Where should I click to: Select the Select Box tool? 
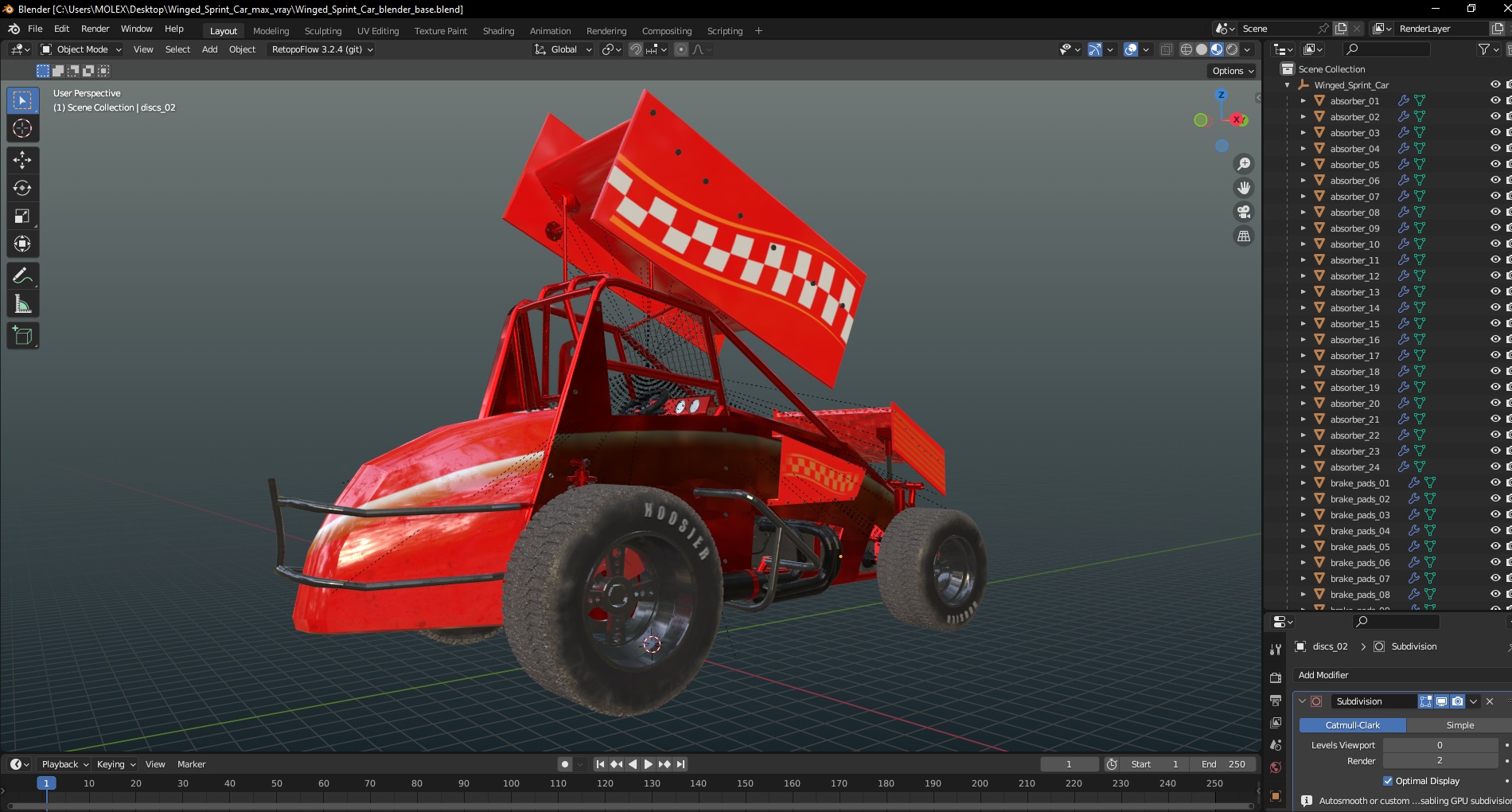[22, 100]
